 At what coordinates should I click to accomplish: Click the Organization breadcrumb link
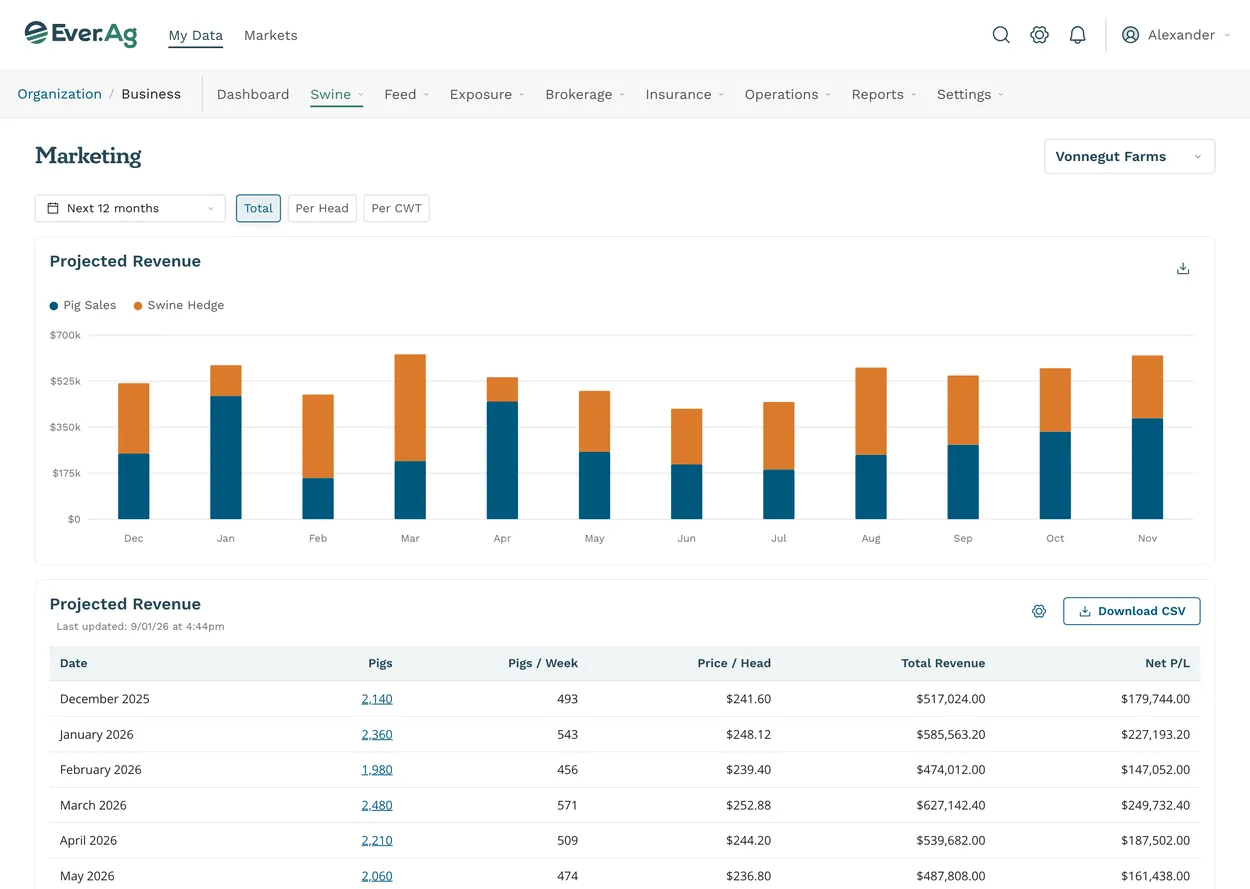pos(60,94)
